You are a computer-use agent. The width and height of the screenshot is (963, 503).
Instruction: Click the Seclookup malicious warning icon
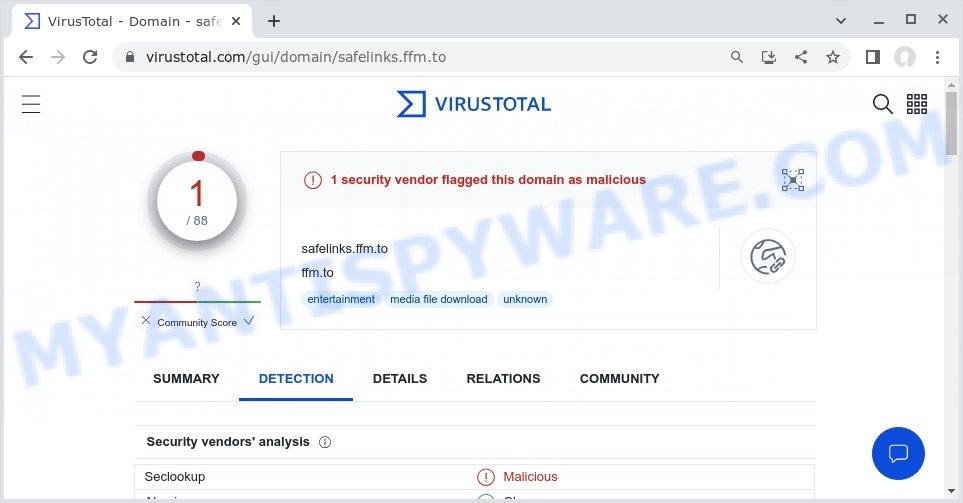(485, 477)
